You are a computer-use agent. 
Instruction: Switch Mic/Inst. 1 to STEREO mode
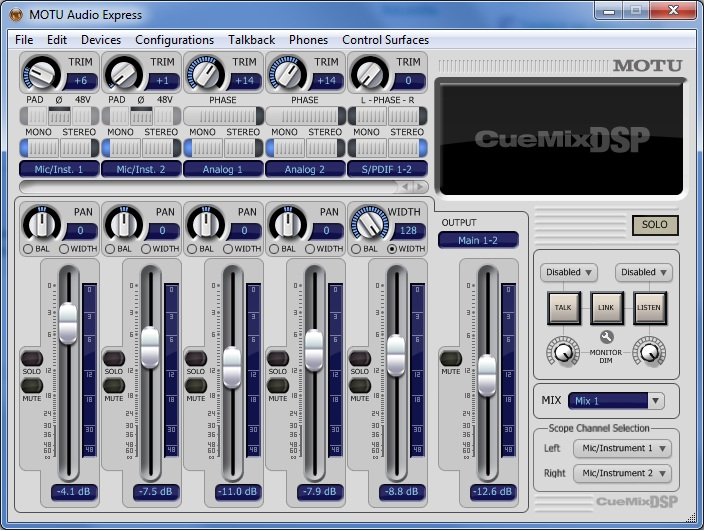(79, 148)
